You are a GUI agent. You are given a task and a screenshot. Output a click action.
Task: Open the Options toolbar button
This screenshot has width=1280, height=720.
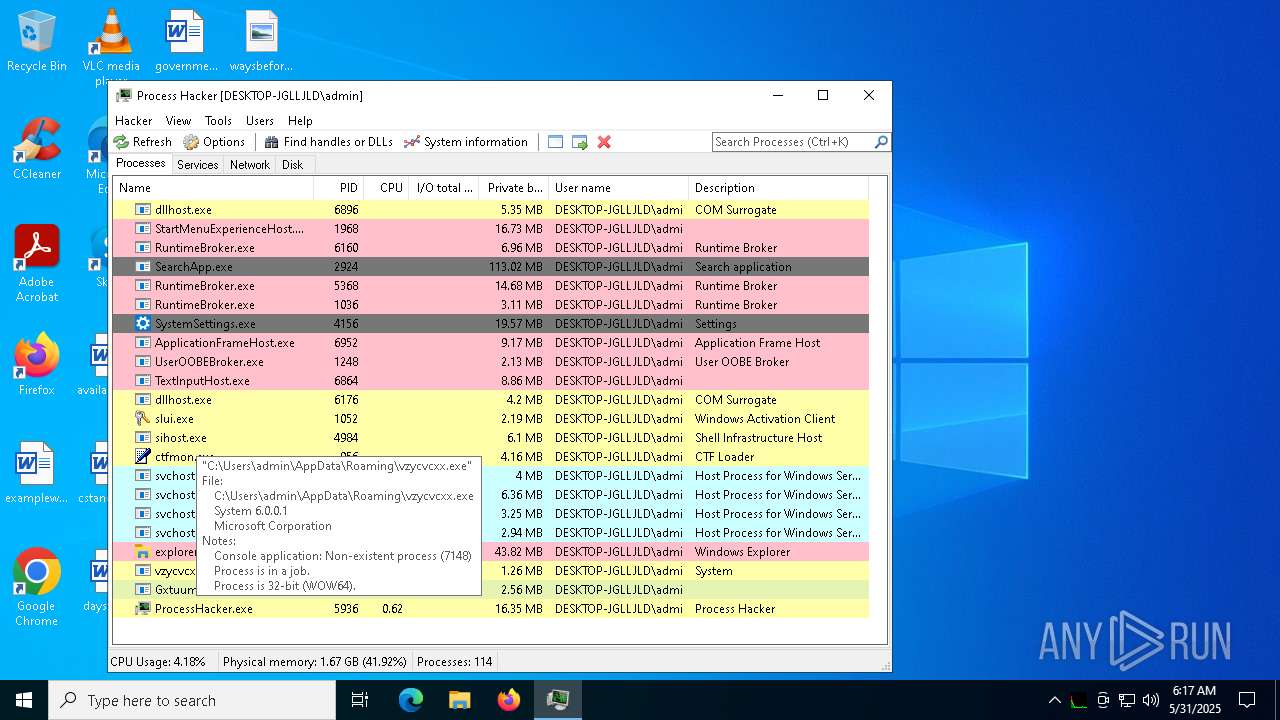click(x=214, y=142)
